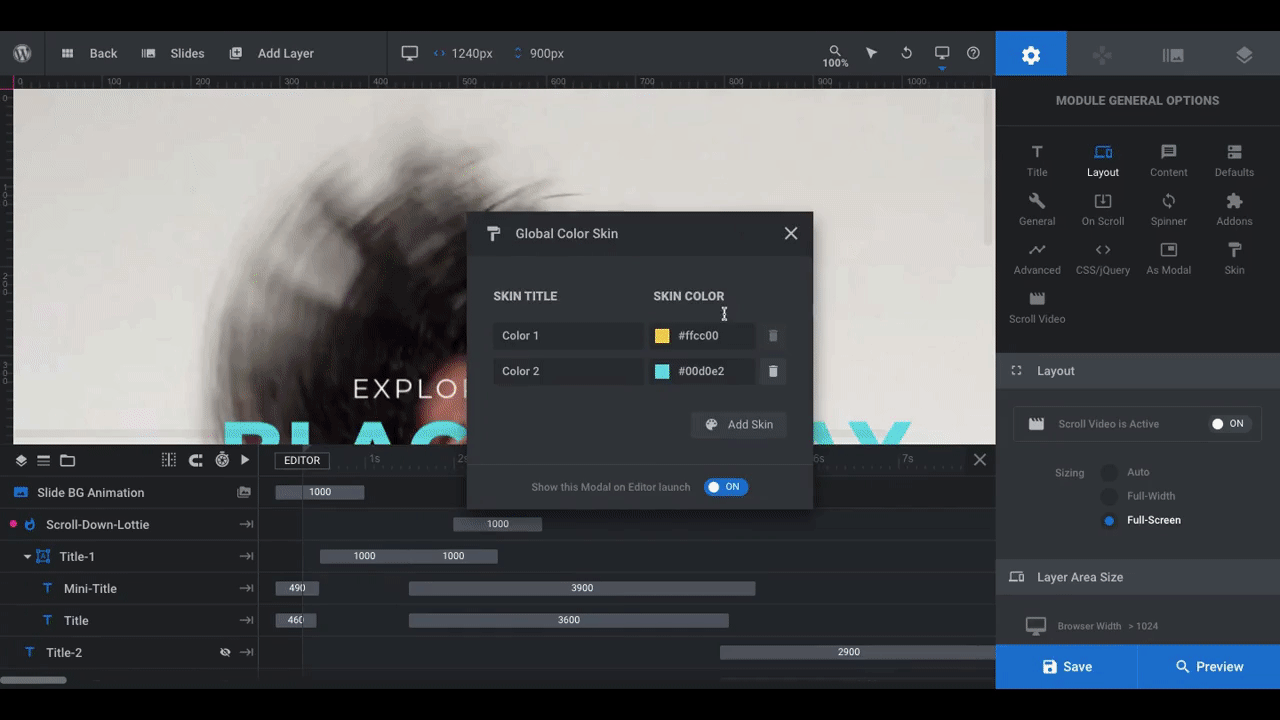Toggle Show this Modal on Editor launch
The height and width of the screenshot is (720, 1280).
coord(726,487)
